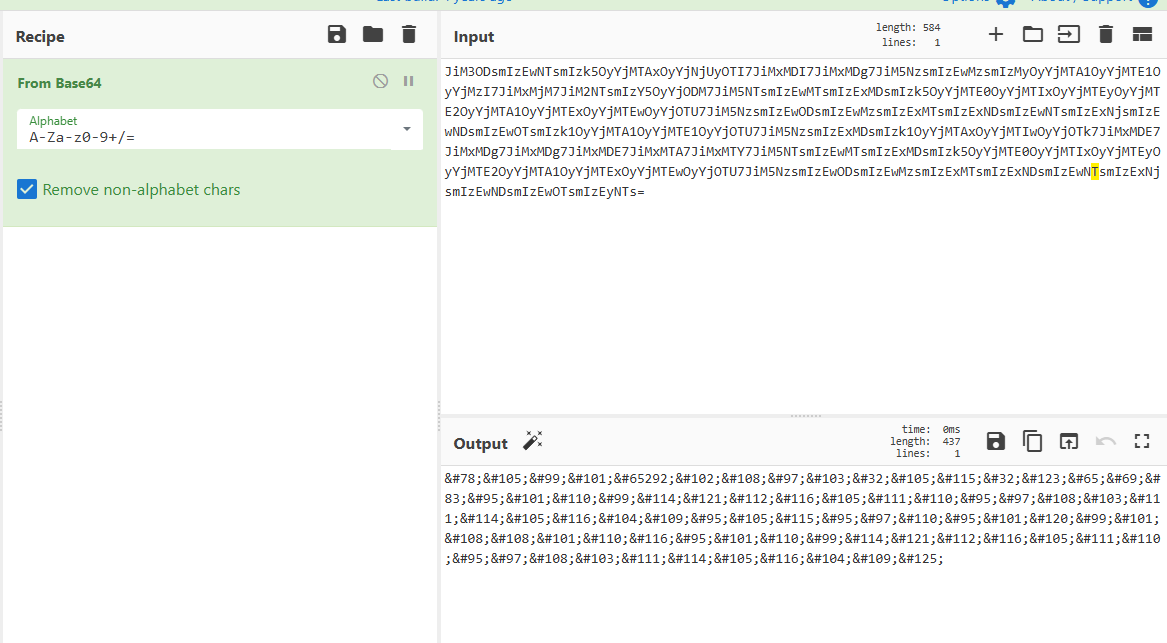Clear input and output
Screen dimensions: 1167x643
1105,35
